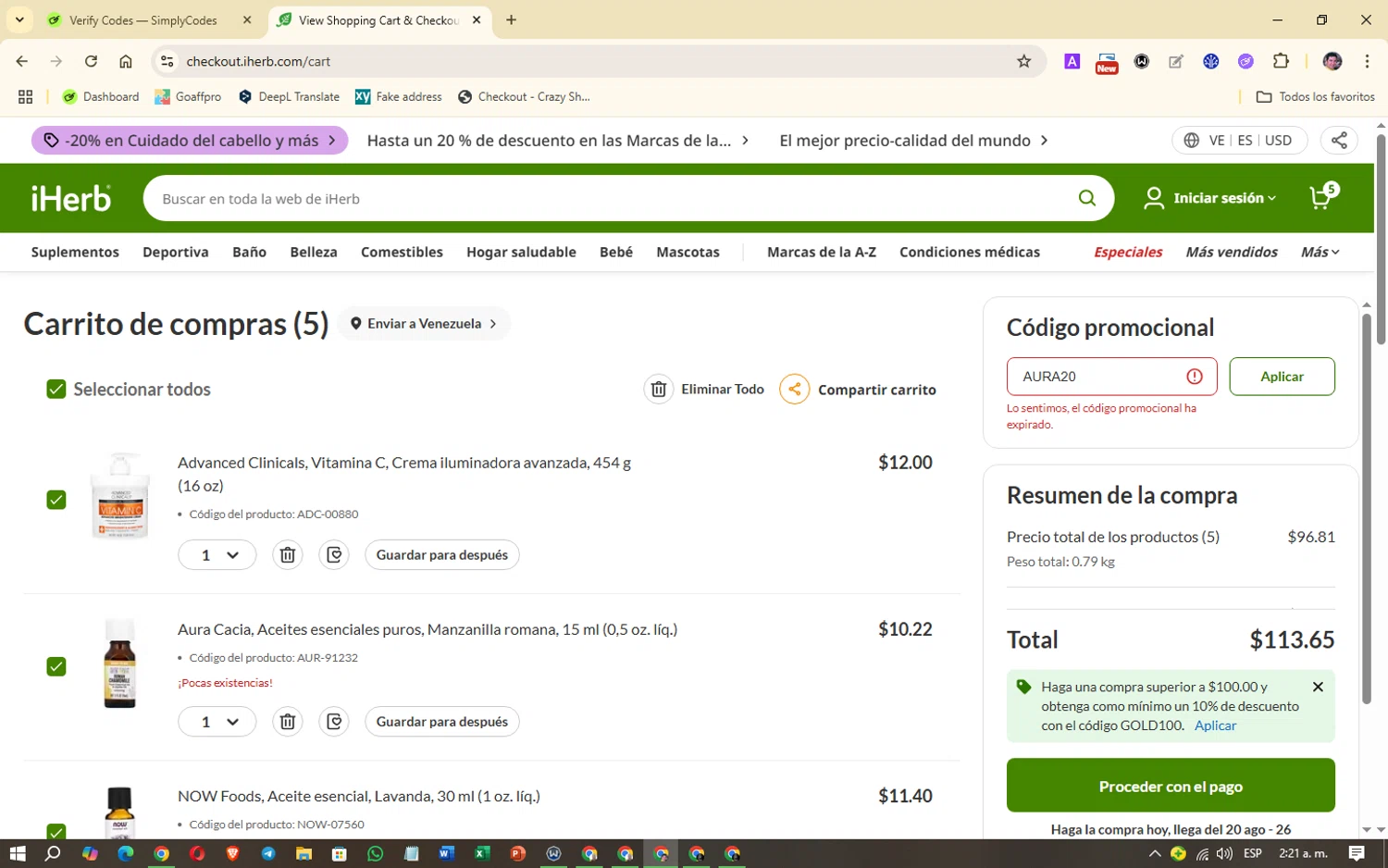Open Deportiva category menu

tap(176, 252)
